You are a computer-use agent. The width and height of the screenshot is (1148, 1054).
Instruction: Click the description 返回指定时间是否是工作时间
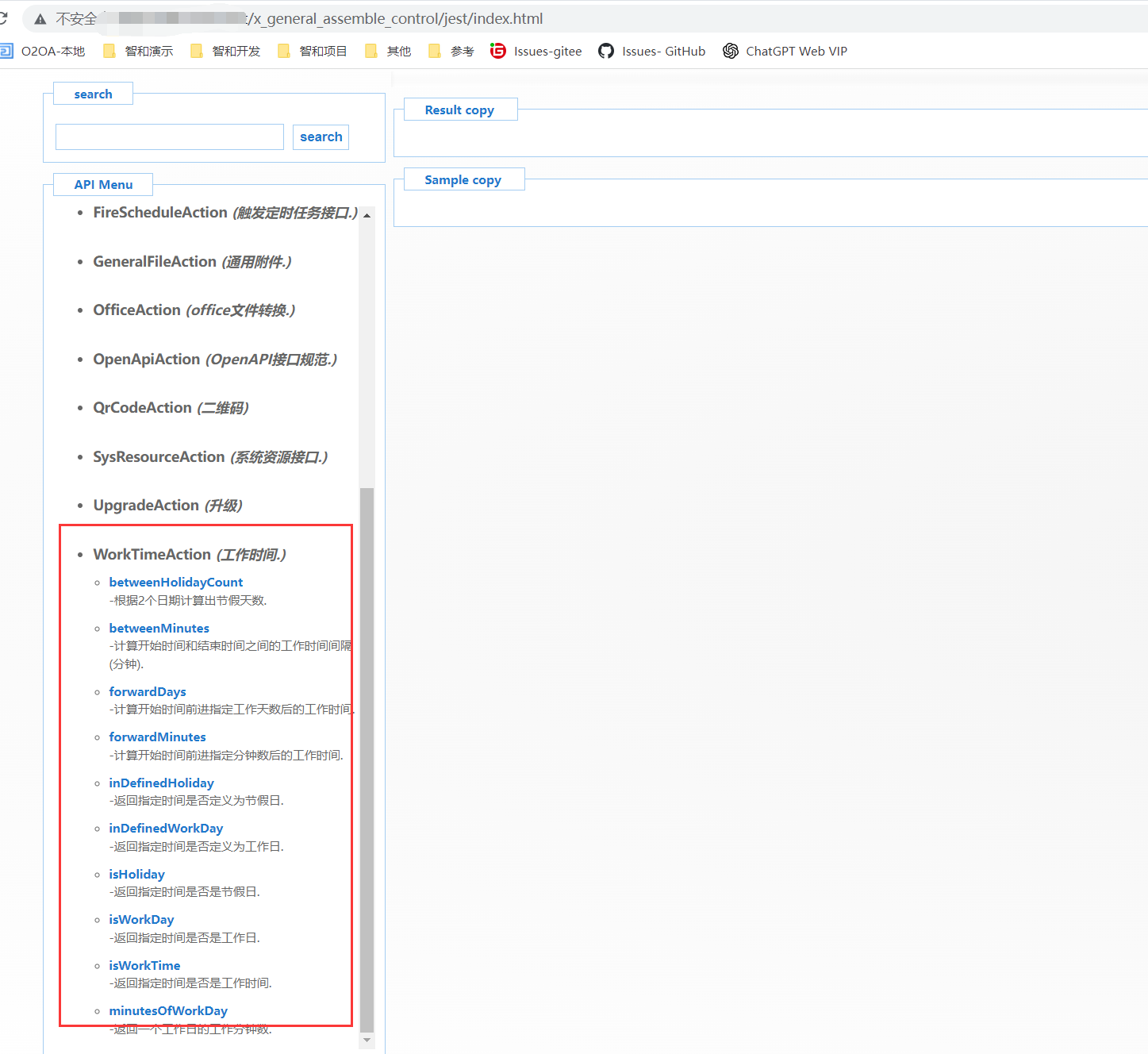point(190,983)
